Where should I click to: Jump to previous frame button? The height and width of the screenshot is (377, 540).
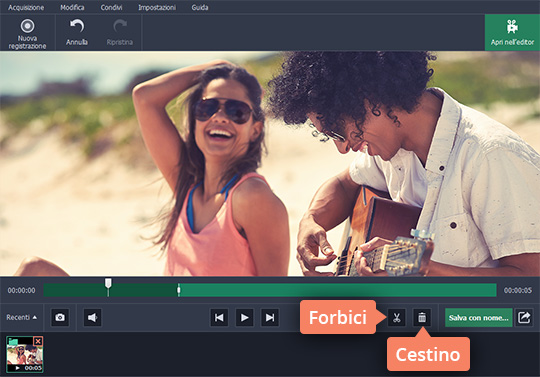point(219,317)
